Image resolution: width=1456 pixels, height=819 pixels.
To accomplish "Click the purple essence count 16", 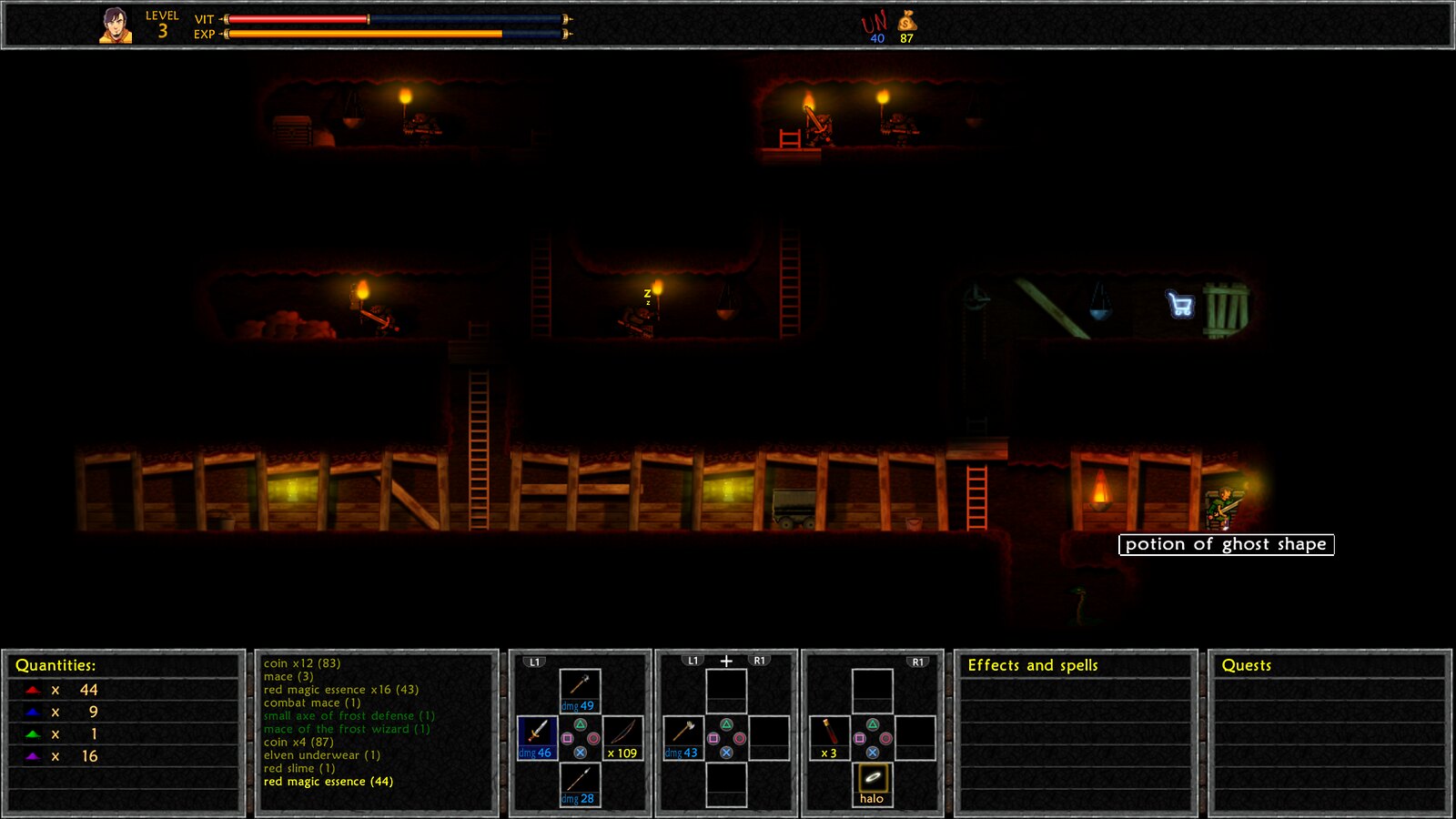I will coord(89,756).
